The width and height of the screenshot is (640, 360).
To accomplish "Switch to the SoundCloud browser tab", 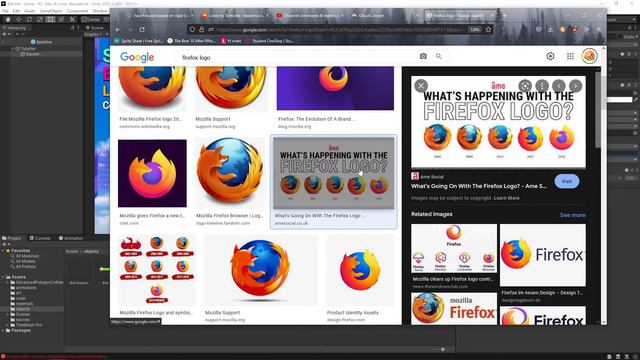I will pyautogui.click(x=235, y=16).
